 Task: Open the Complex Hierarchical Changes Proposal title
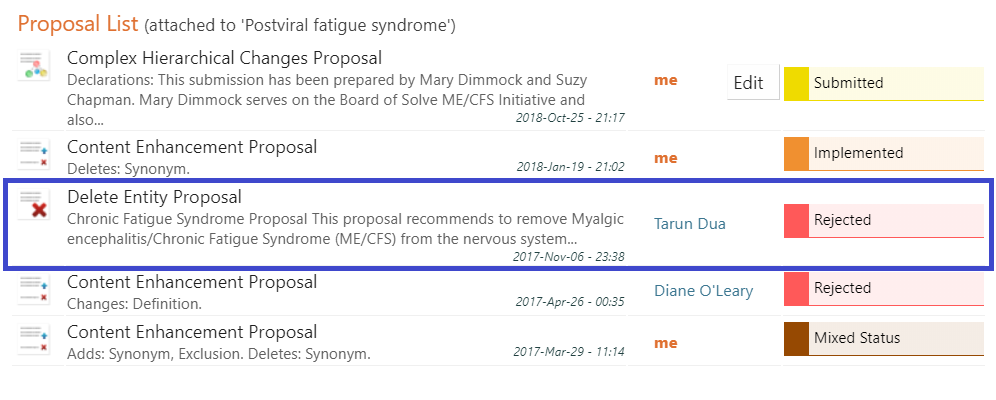point(224,59)
